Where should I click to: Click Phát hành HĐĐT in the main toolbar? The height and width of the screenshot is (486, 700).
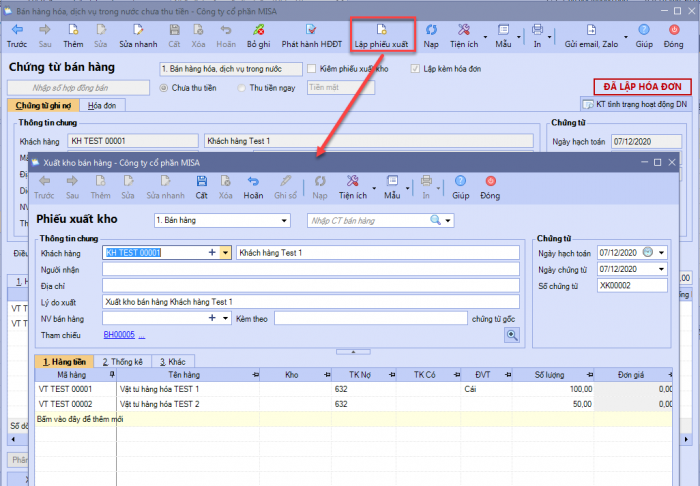[311, 36]
